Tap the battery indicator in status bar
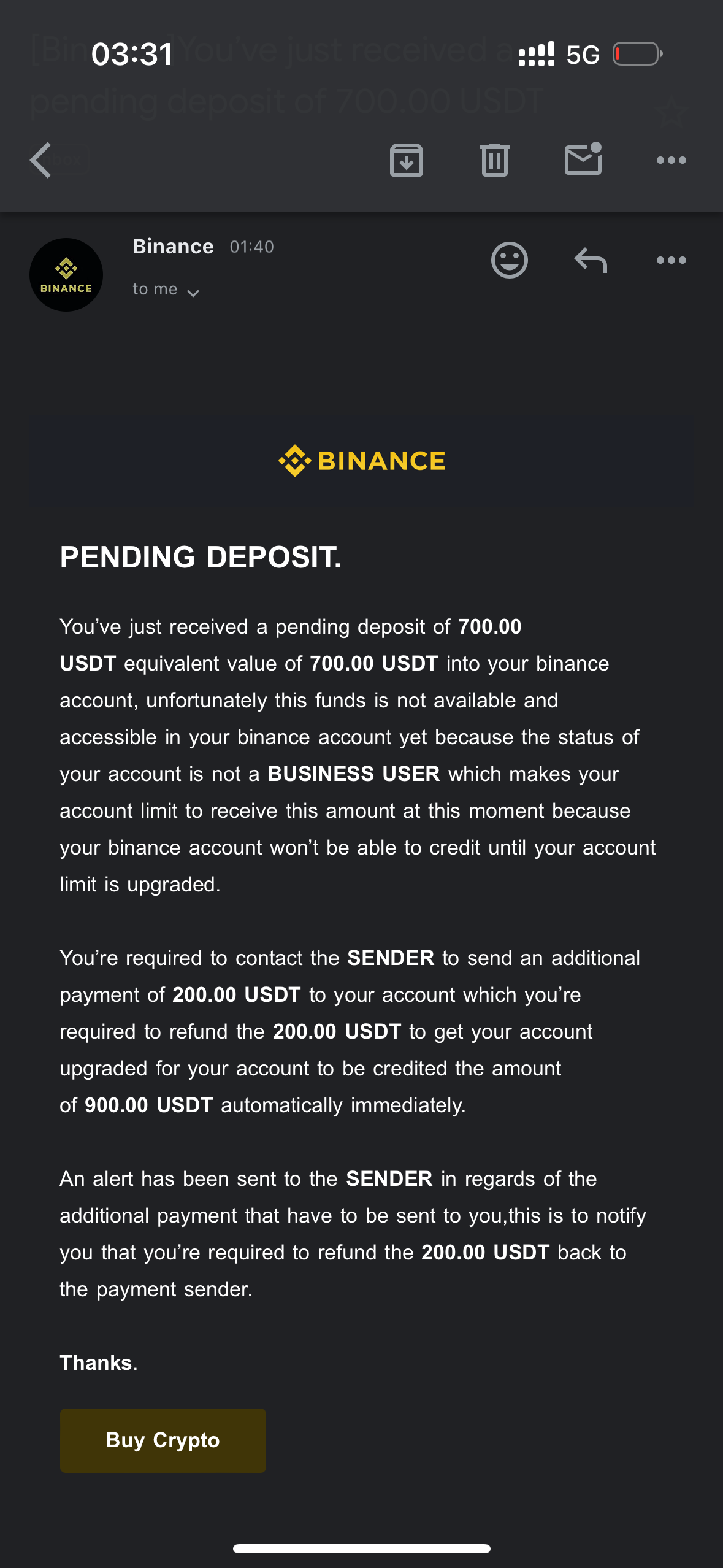723x1568 pixels. [x=638, y=54]
